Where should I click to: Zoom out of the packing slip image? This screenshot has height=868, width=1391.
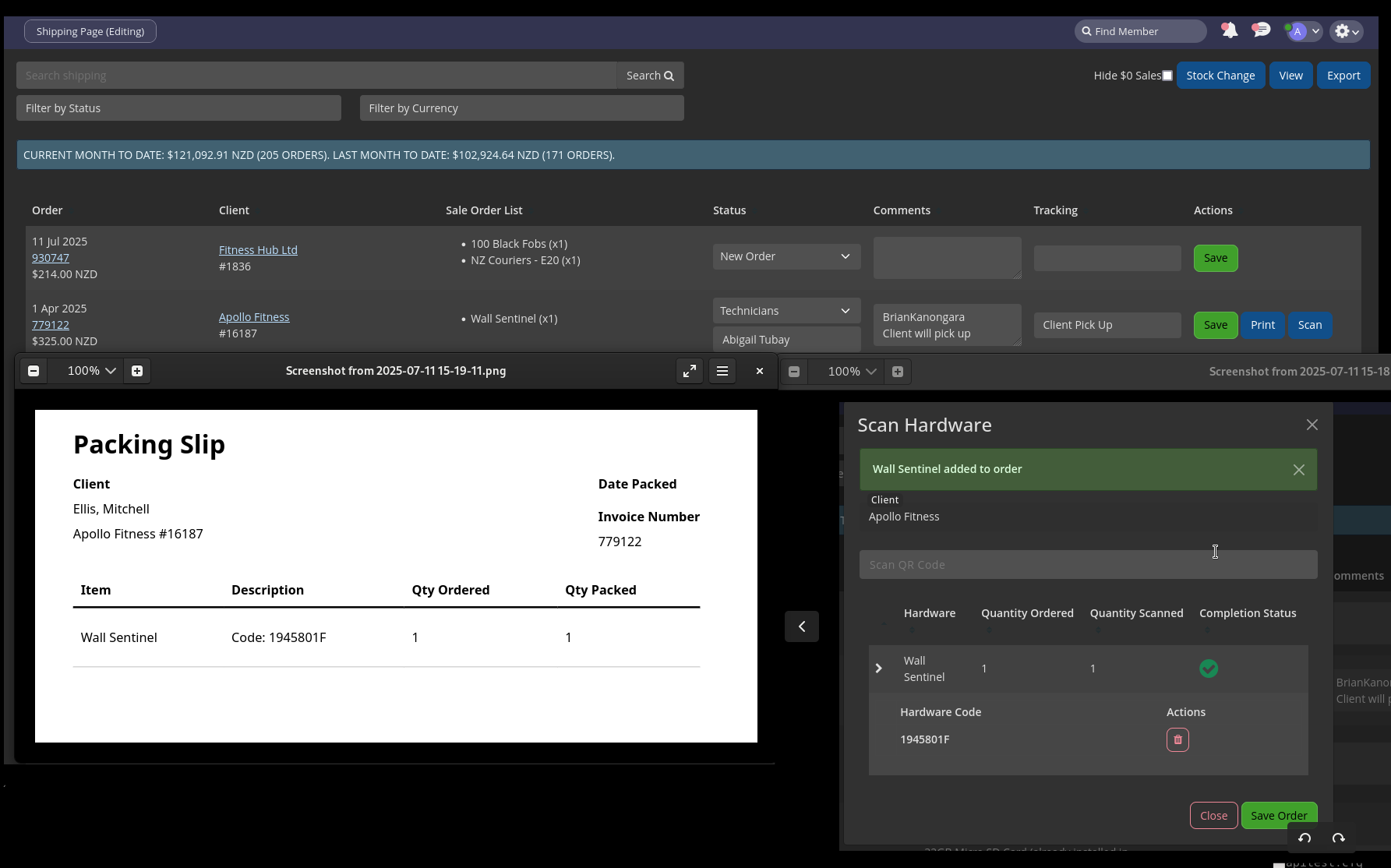[x=34, y=371]
